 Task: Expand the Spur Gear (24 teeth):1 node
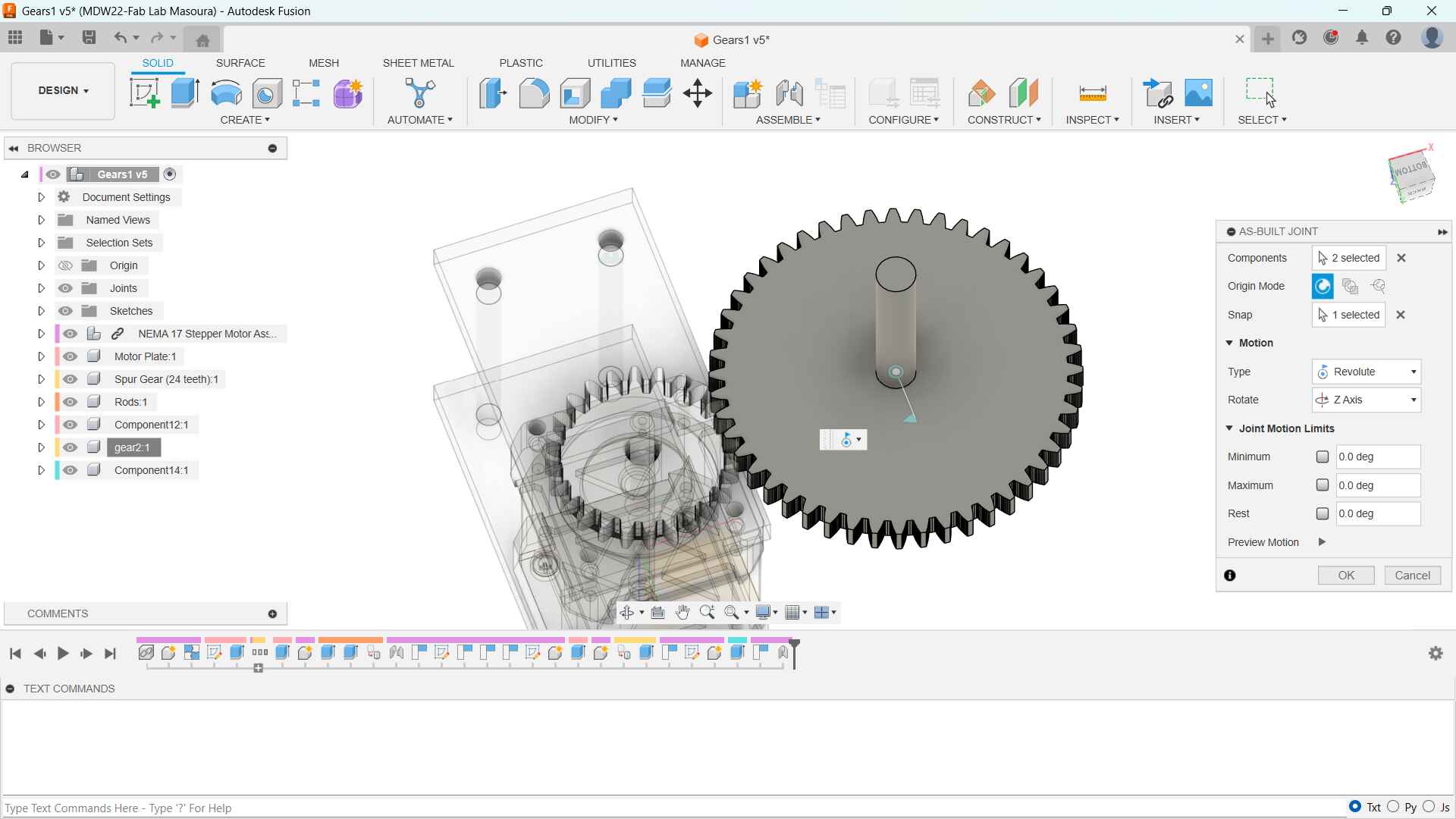coord(41,379)
